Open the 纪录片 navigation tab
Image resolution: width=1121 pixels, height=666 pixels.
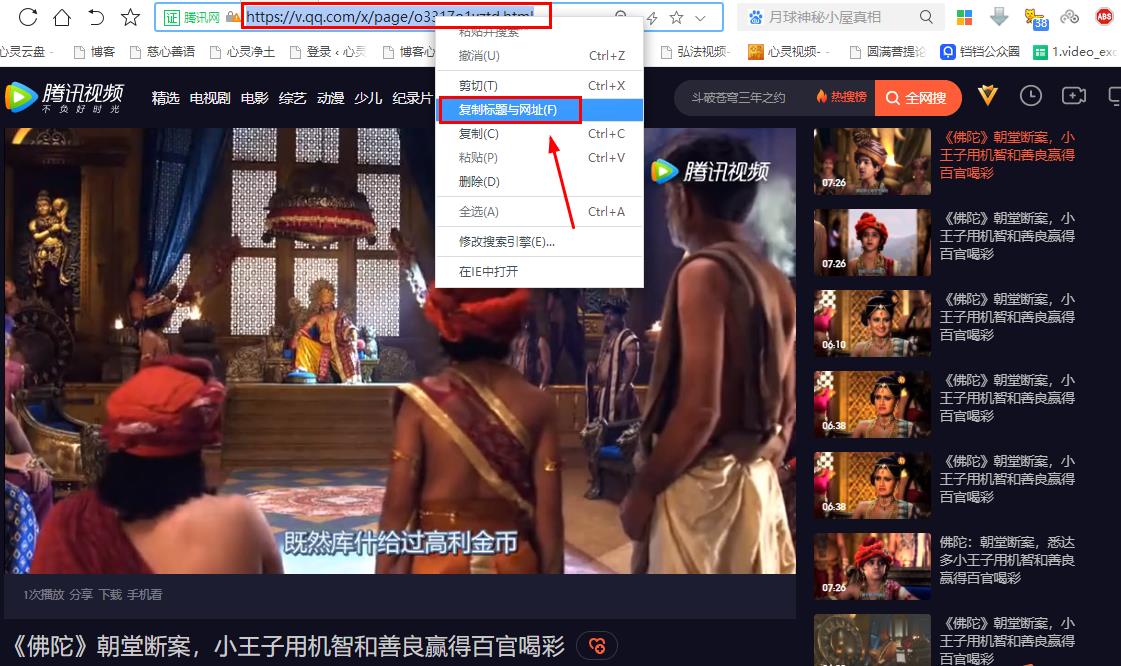413,98
